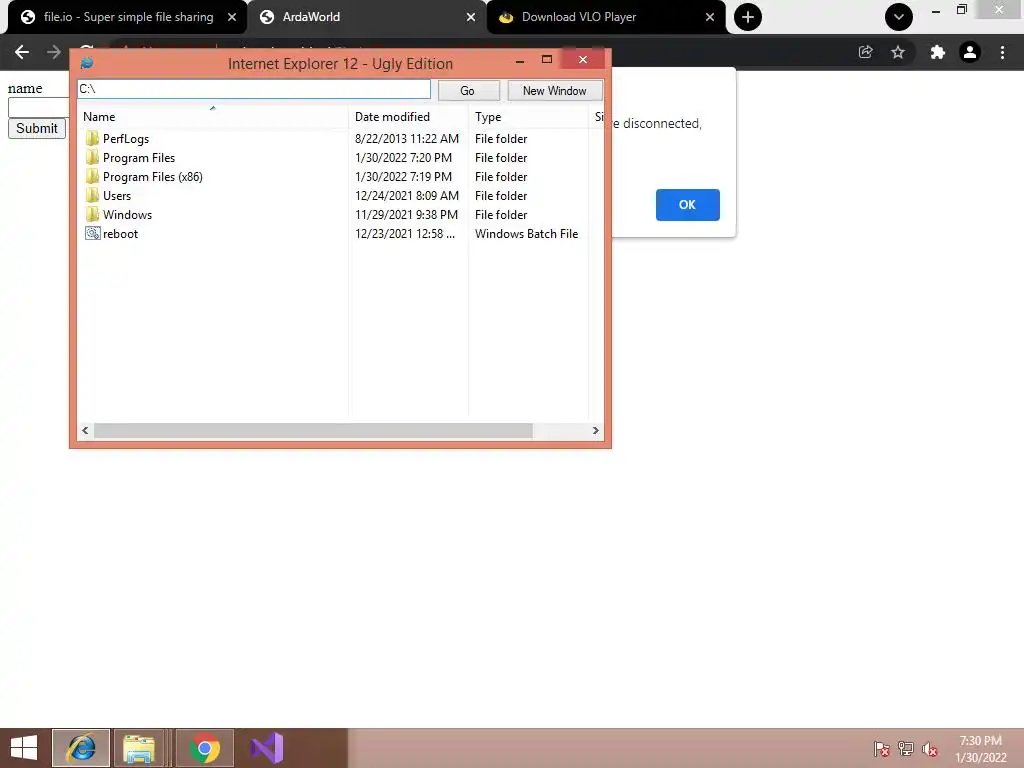
Task: Click the horizontal scrollbar thumb
Action: click(313, 430)
